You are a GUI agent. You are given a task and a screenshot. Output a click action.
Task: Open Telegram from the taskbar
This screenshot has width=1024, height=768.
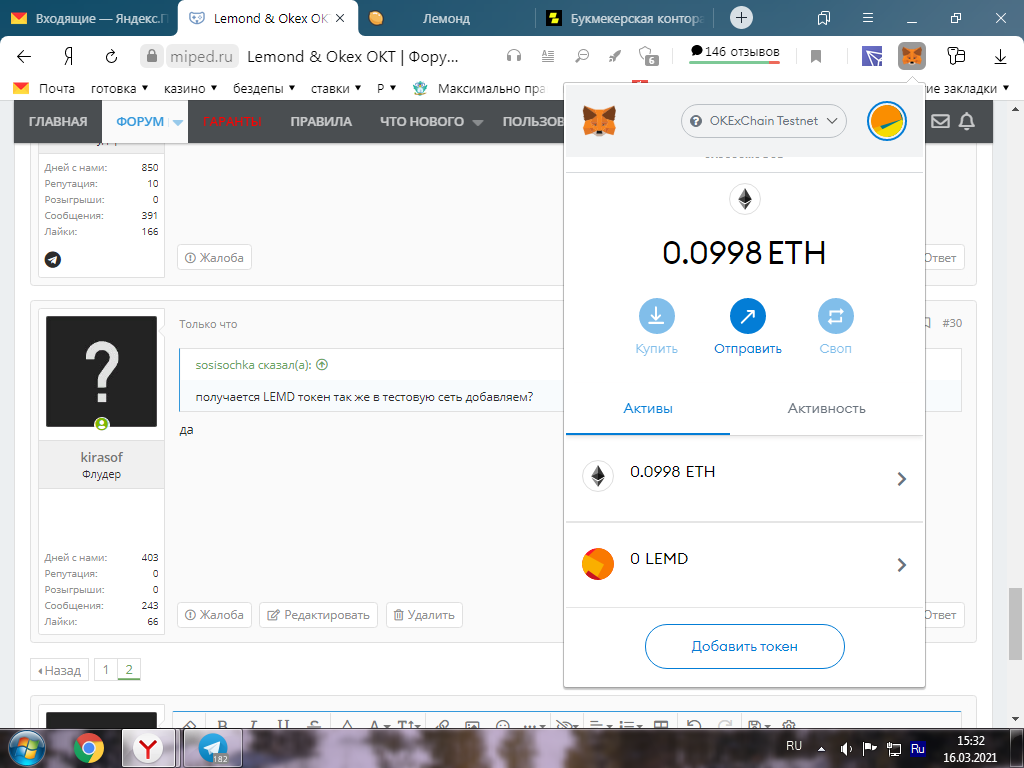tap(213, 748)
